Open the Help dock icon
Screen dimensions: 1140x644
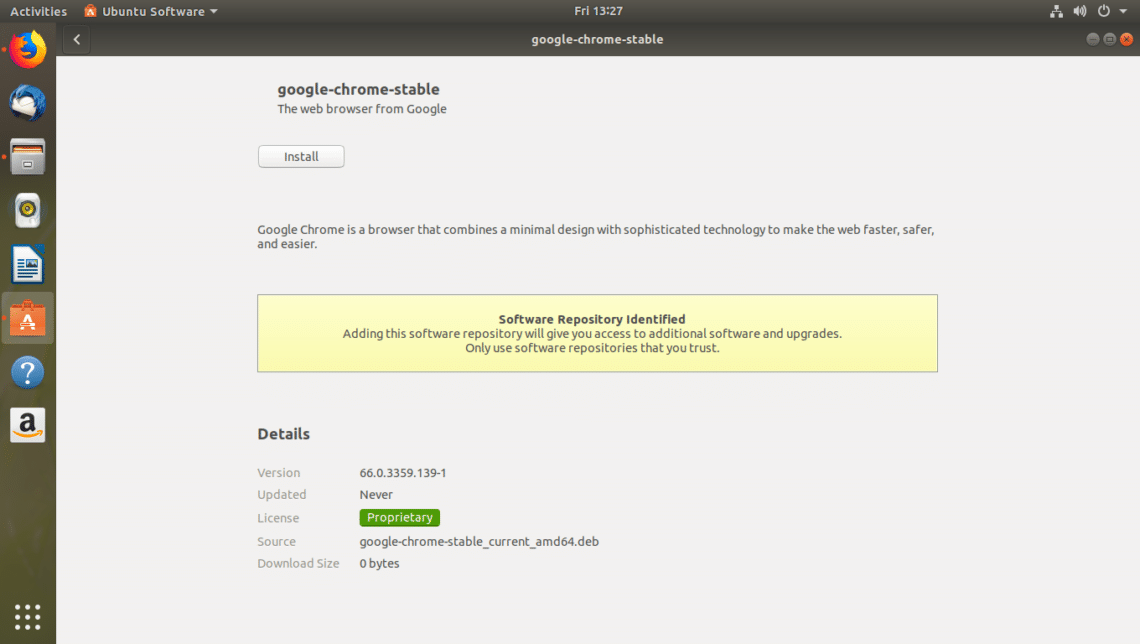tap(28, 373)
